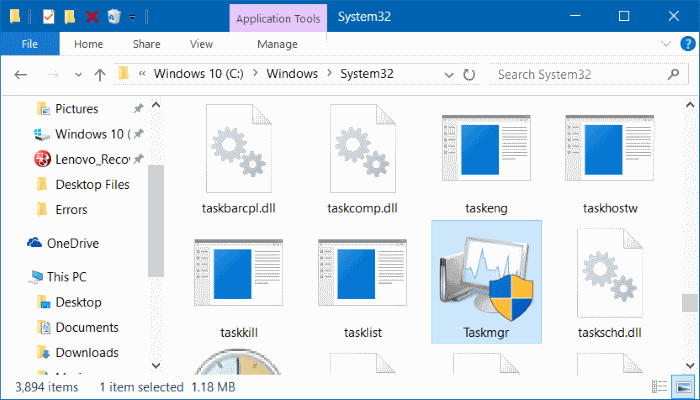
Task: Select the taskkill application icon
Action: (x=239, y=273)
